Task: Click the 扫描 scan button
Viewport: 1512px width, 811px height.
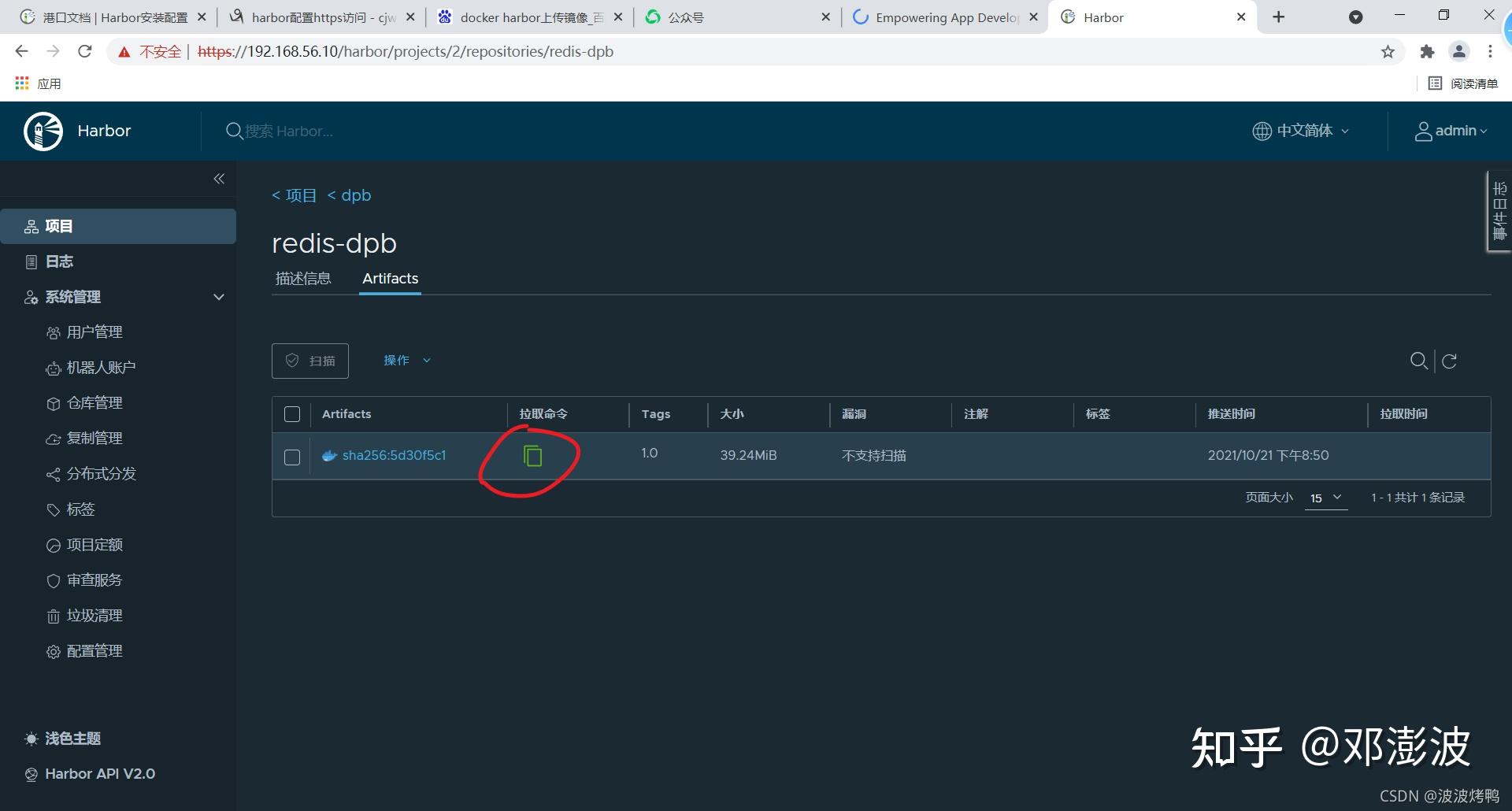Action: [309, 361]
